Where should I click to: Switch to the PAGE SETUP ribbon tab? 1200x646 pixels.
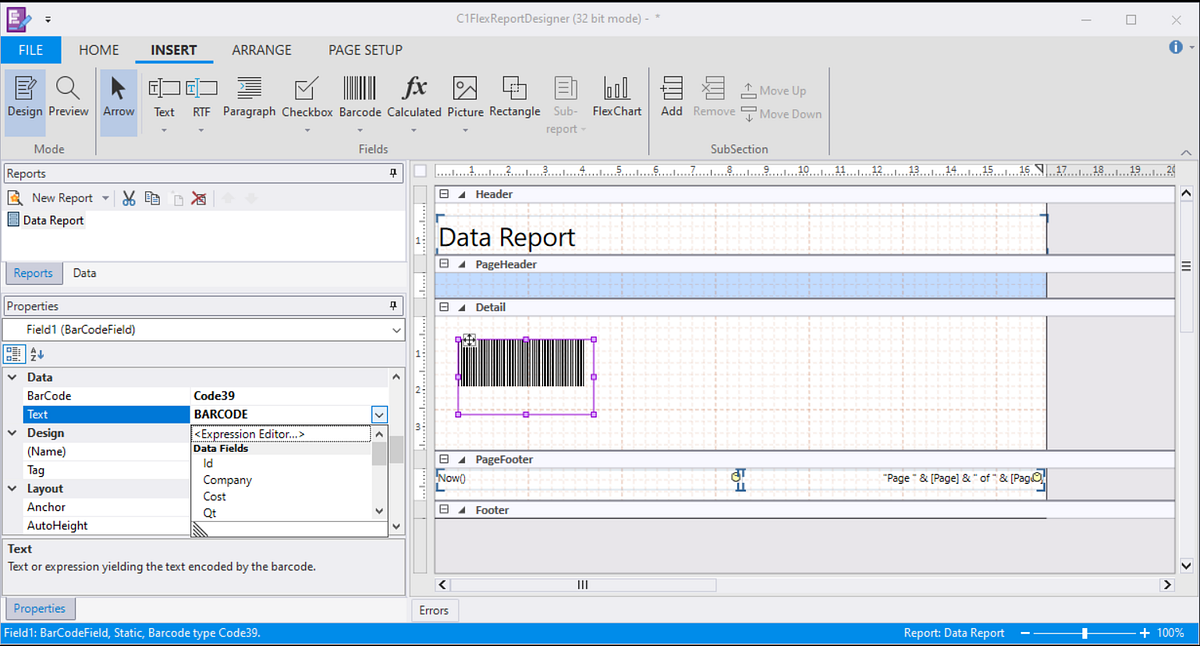[364, 49]
